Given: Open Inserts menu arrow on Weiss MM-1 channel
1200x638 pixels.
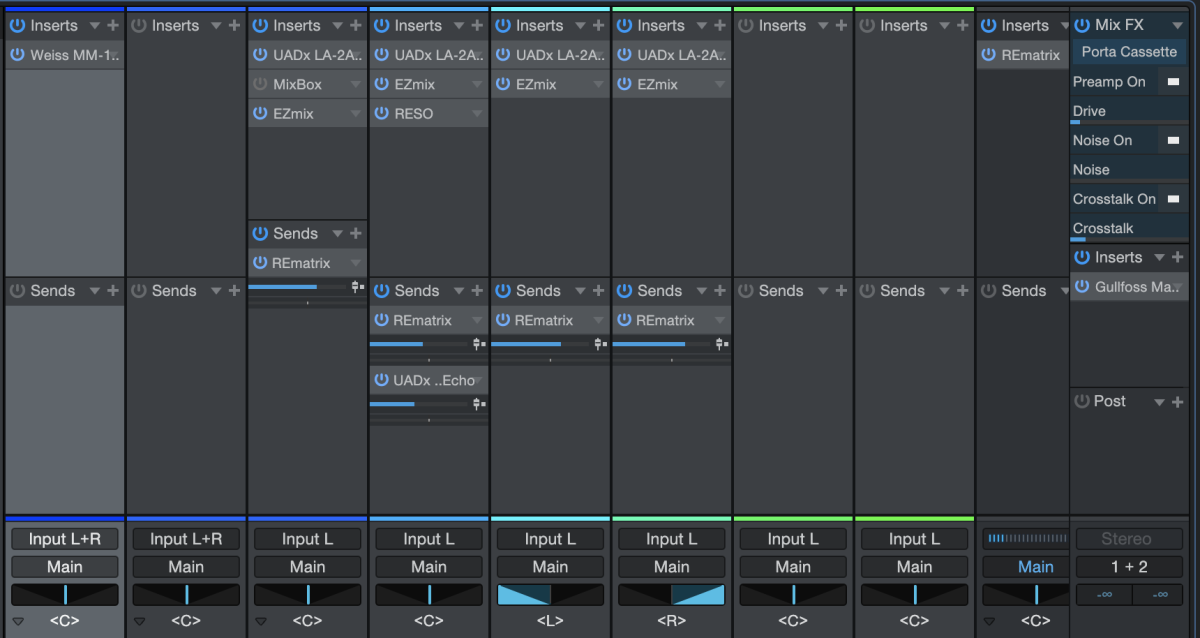Looking at the screenshot, I should point(94,26).
